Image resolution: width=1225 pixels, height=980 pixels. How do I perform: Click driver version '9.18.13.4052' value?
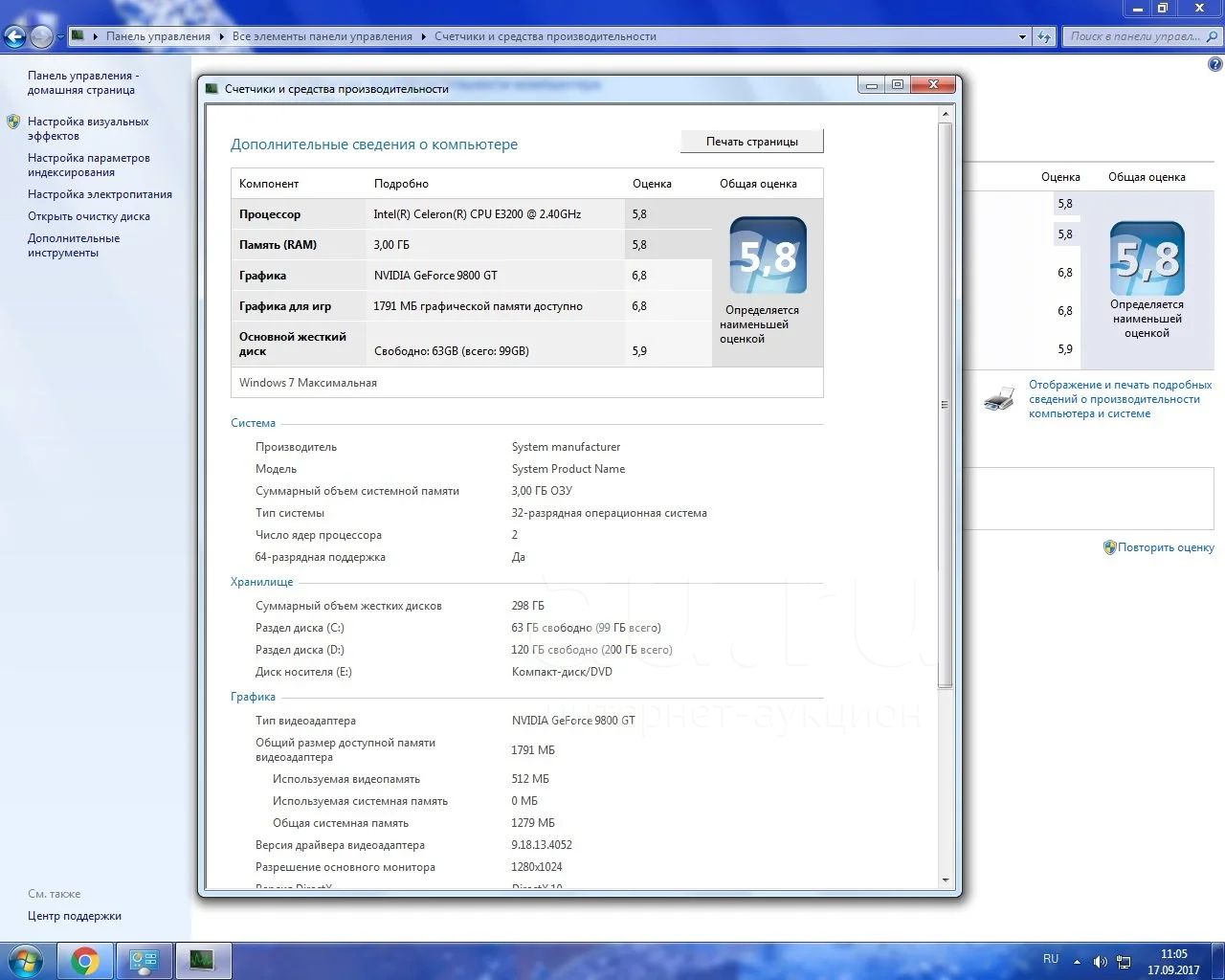coord(542,845)
